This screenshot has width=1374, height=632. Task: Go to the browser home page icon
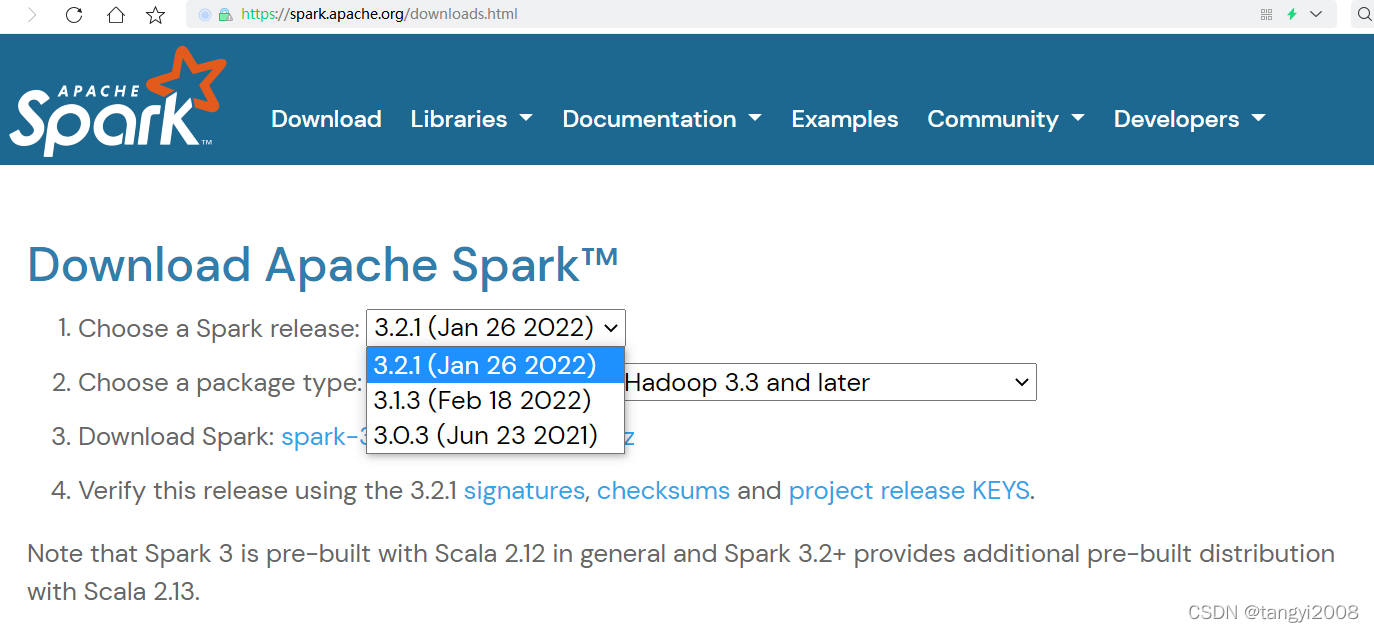[x=116, y=15]
